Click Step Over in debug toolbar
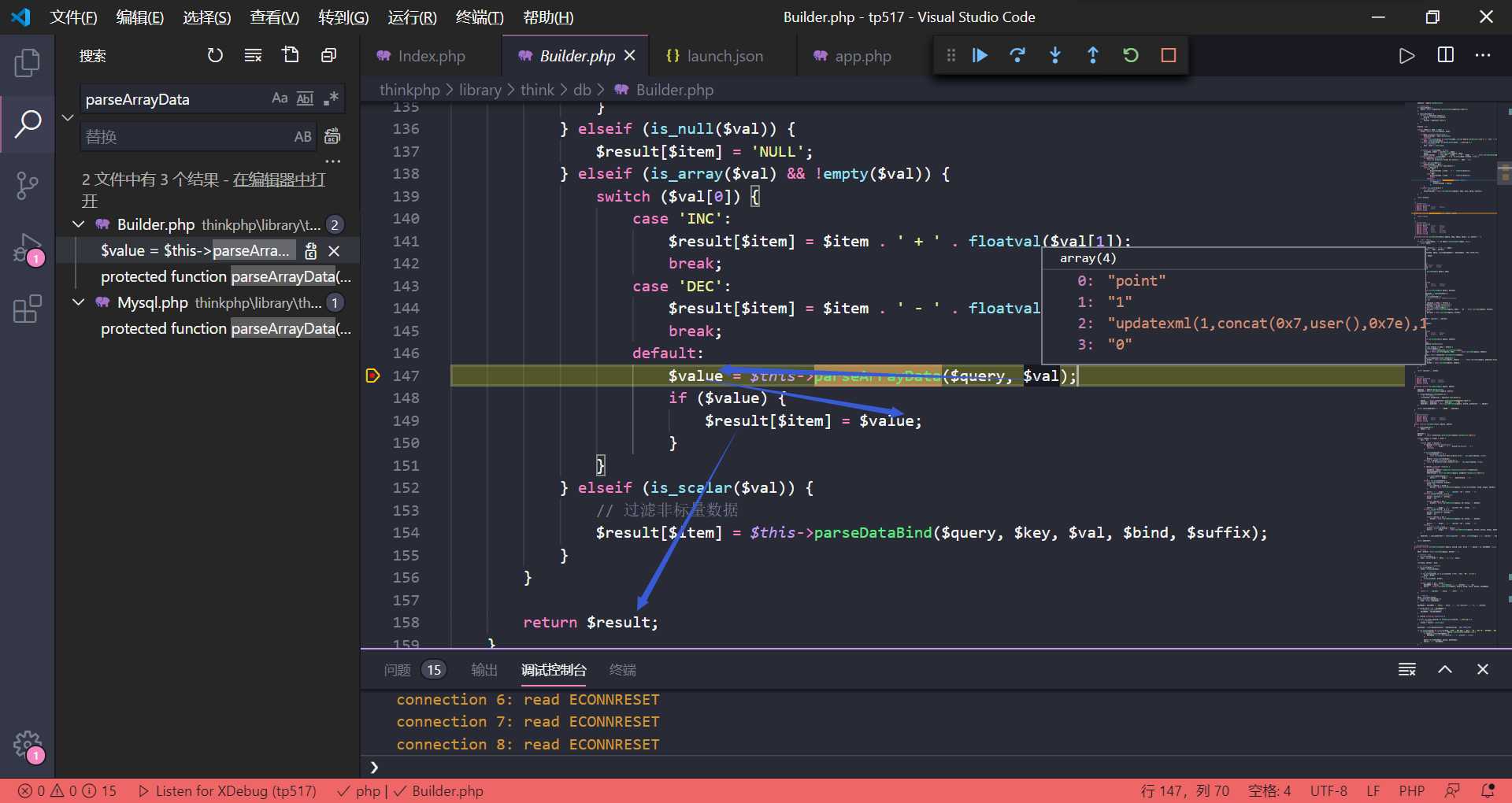Viewport: 1512px width, 803px height. click(x=1017, y=55)
